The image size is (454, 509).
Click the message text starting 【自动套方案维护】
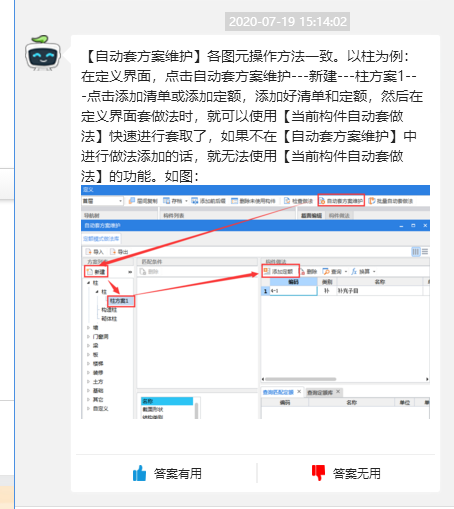click(x=252, y=116)
